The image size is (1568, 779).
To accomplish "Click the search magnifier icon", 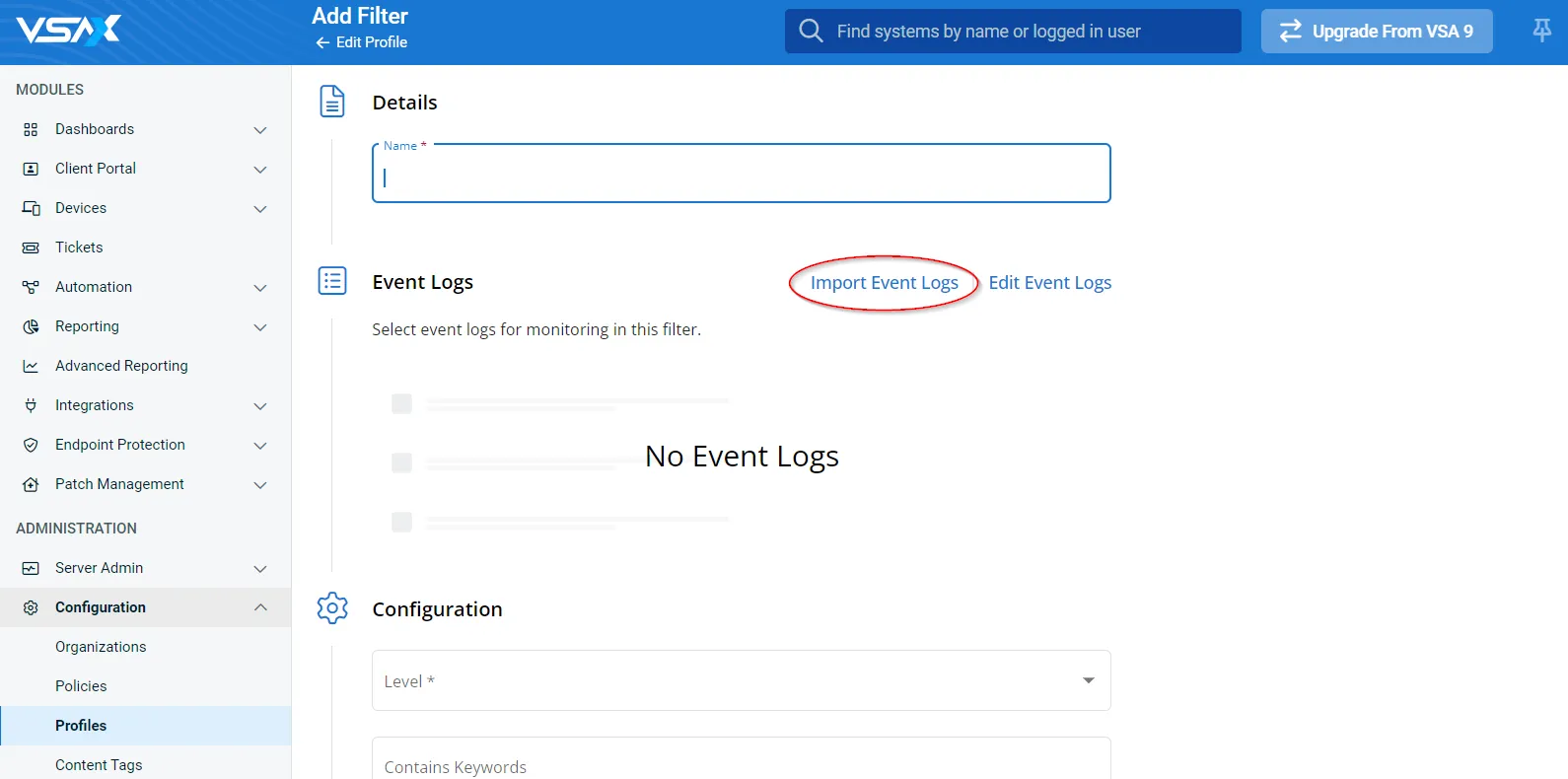I will pyautogui.click(x=811, y=32).
